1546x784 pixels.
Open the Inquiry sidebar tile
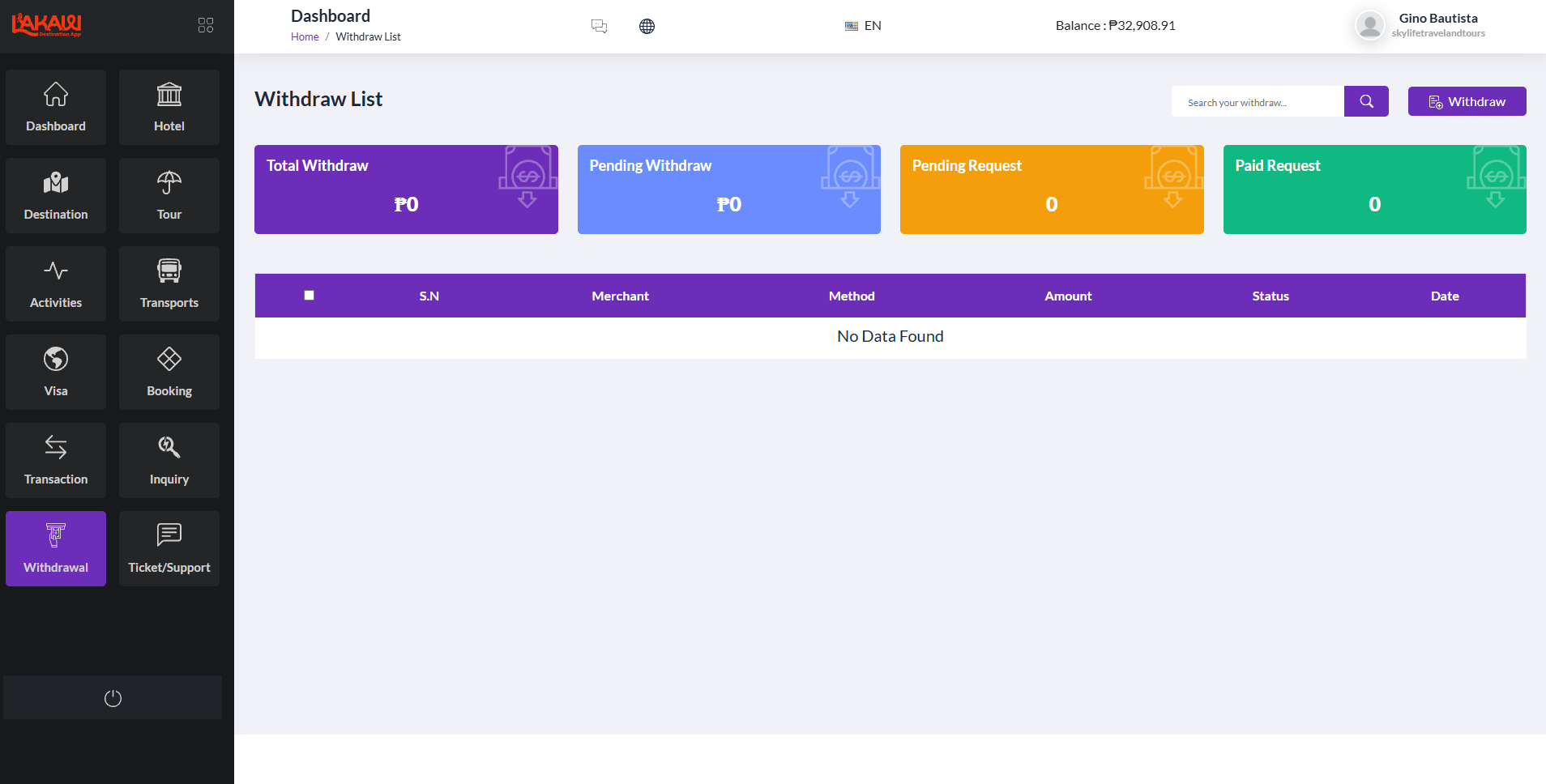pos(169,460)
